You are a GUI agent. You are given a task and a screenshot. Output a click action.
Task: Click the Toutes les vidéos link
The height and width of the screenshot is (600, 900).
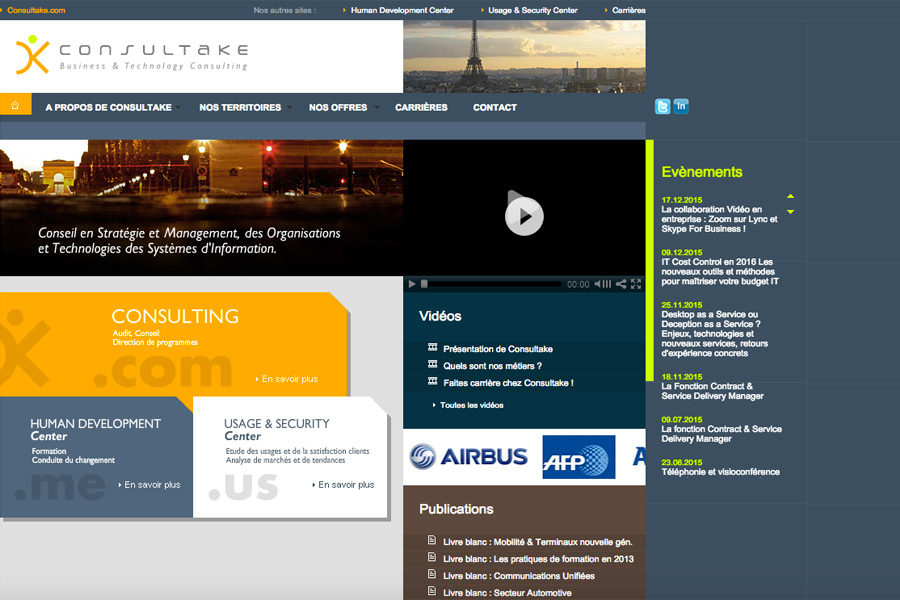coord(471,405)
